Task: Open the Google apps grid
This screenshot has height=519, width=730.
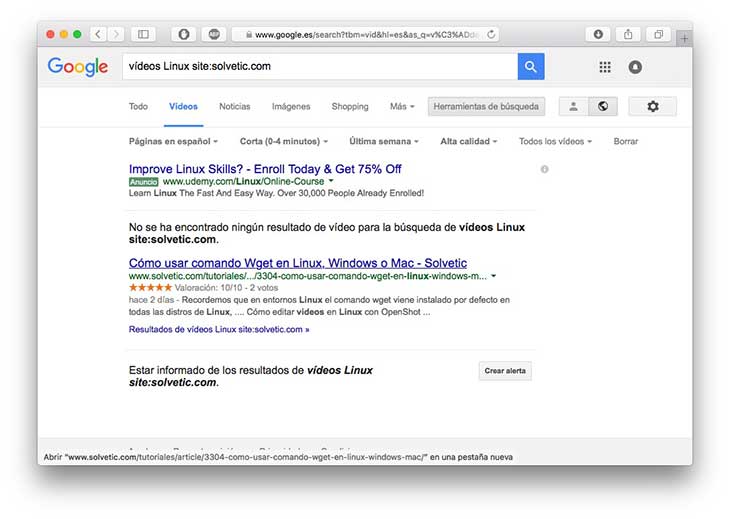Action: (x=605, y=67)
